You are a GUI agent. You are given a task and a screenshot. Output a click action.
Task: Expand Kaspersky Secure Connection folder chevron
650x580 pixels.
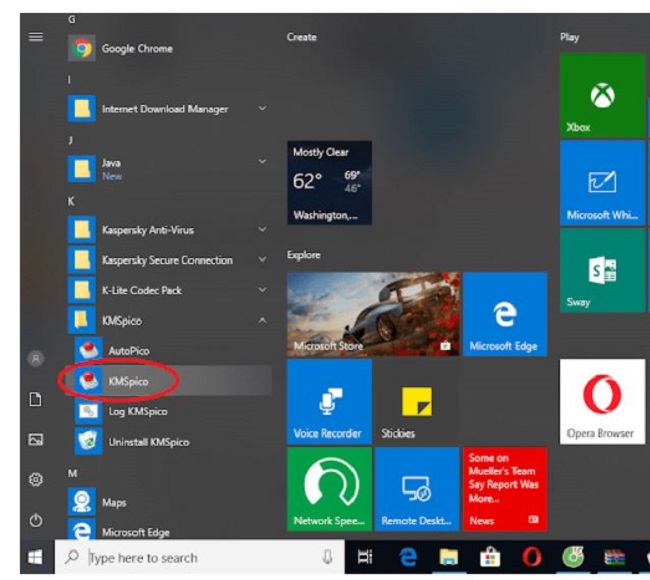[262, 260]
